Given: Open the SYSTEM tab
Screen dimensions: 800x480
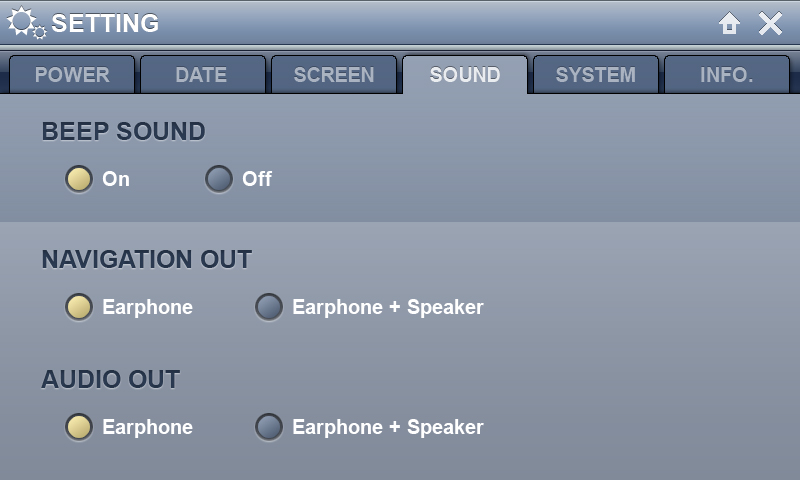Looking at the screenshot, I should click(x=595, y=74).
